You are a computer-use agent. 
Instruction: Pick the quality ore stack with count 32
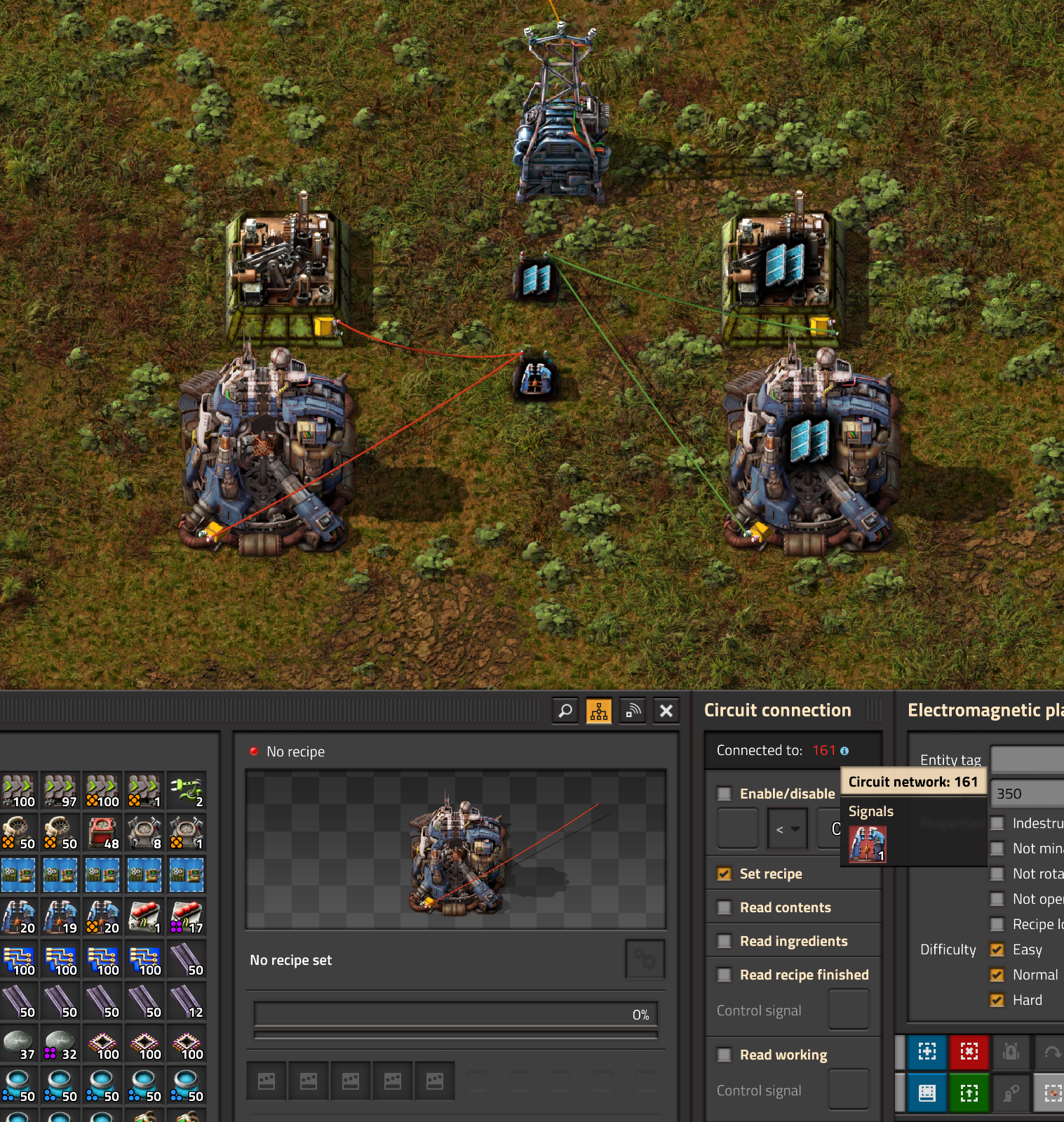pyautogui.click(x=60, y=1043)
